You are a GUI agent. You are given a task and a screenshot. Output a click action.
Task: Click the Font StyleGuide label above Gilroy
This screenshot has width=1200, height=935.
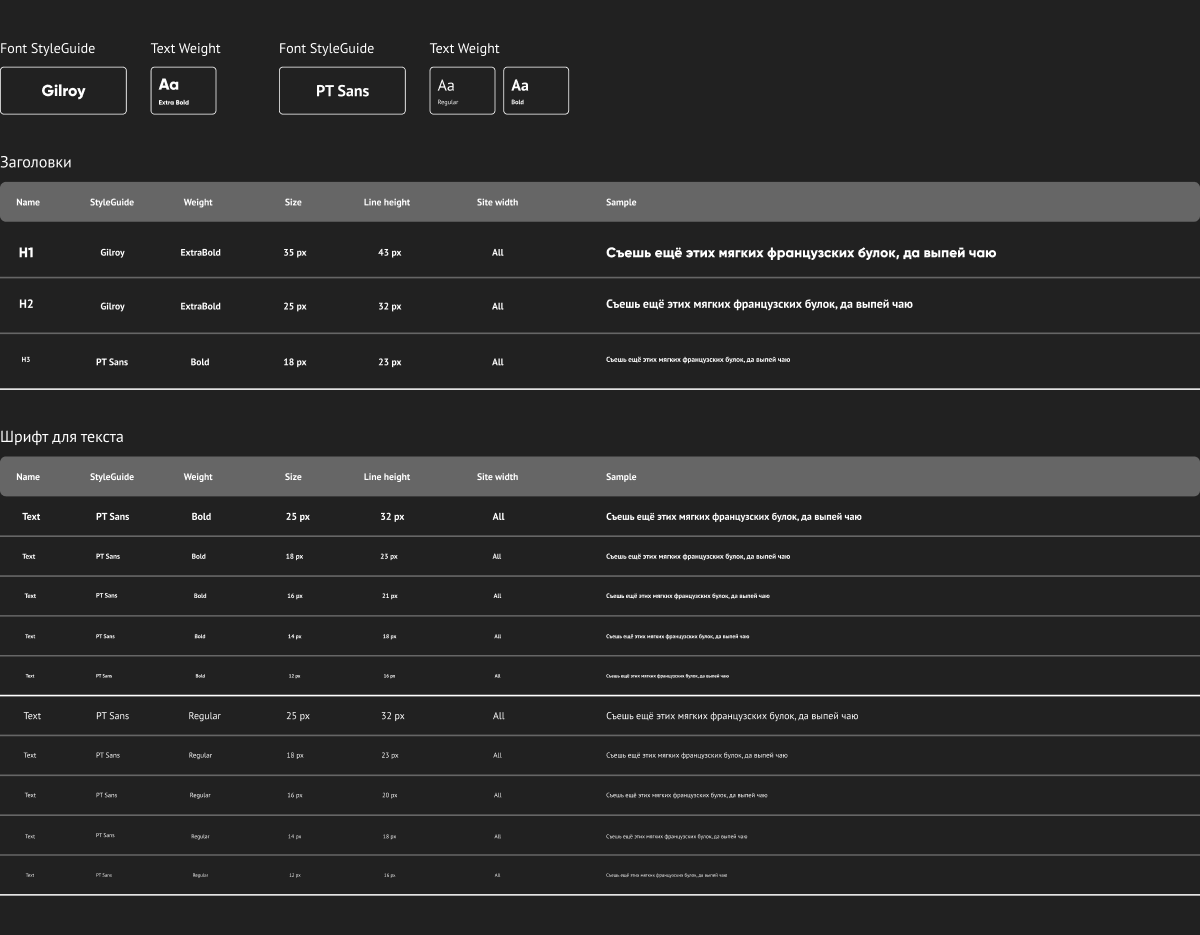click(48, 48)
